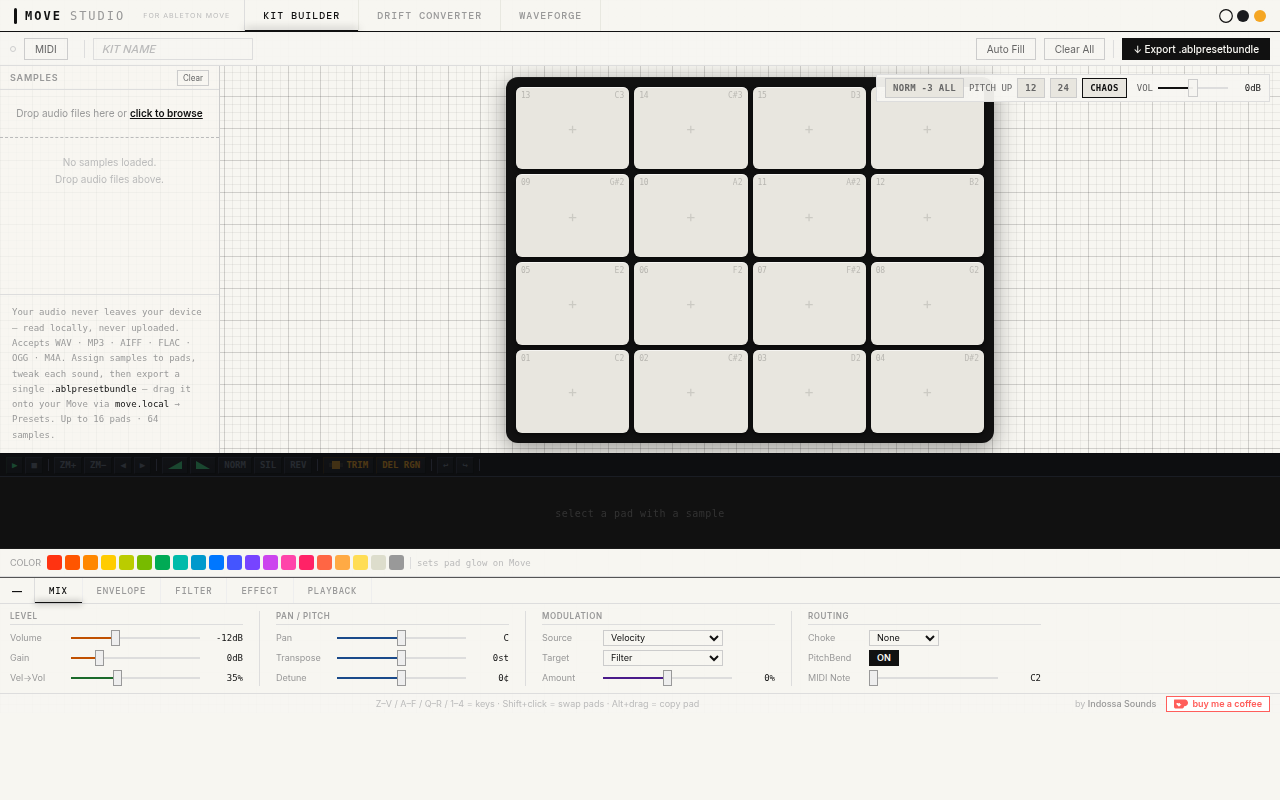Click the ZM- zoom out button

click(x=98, y=465)
